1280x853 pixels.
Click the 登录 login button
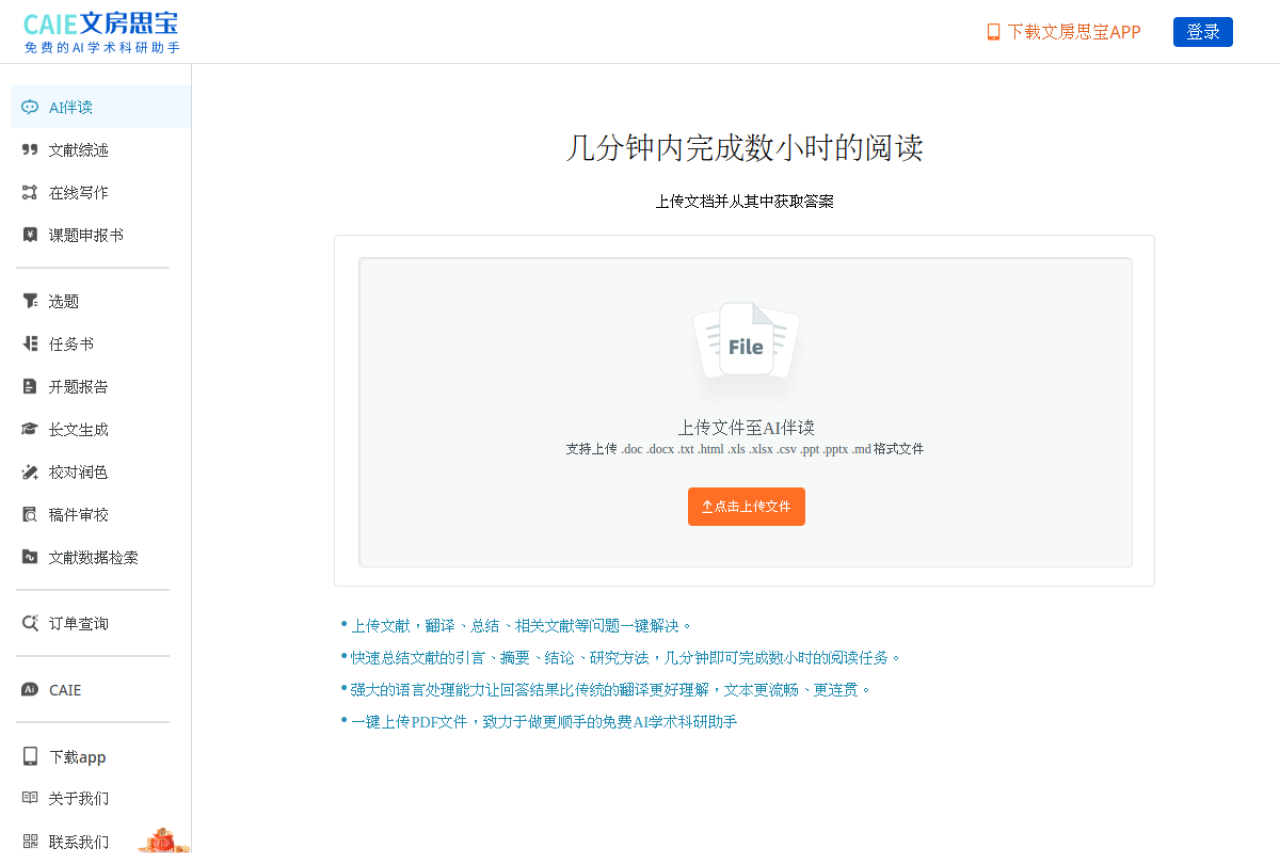click(x=1203, y=32)
